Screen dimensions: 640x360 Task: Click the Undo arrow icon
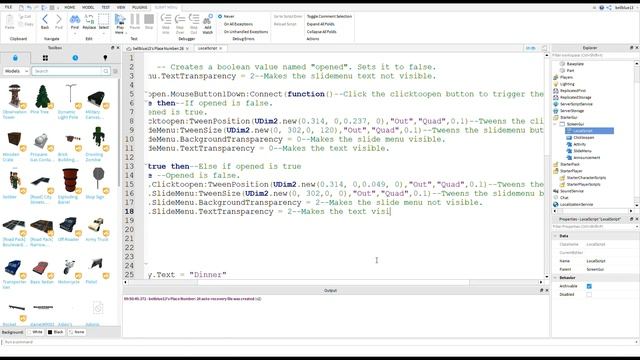point(29,7)
